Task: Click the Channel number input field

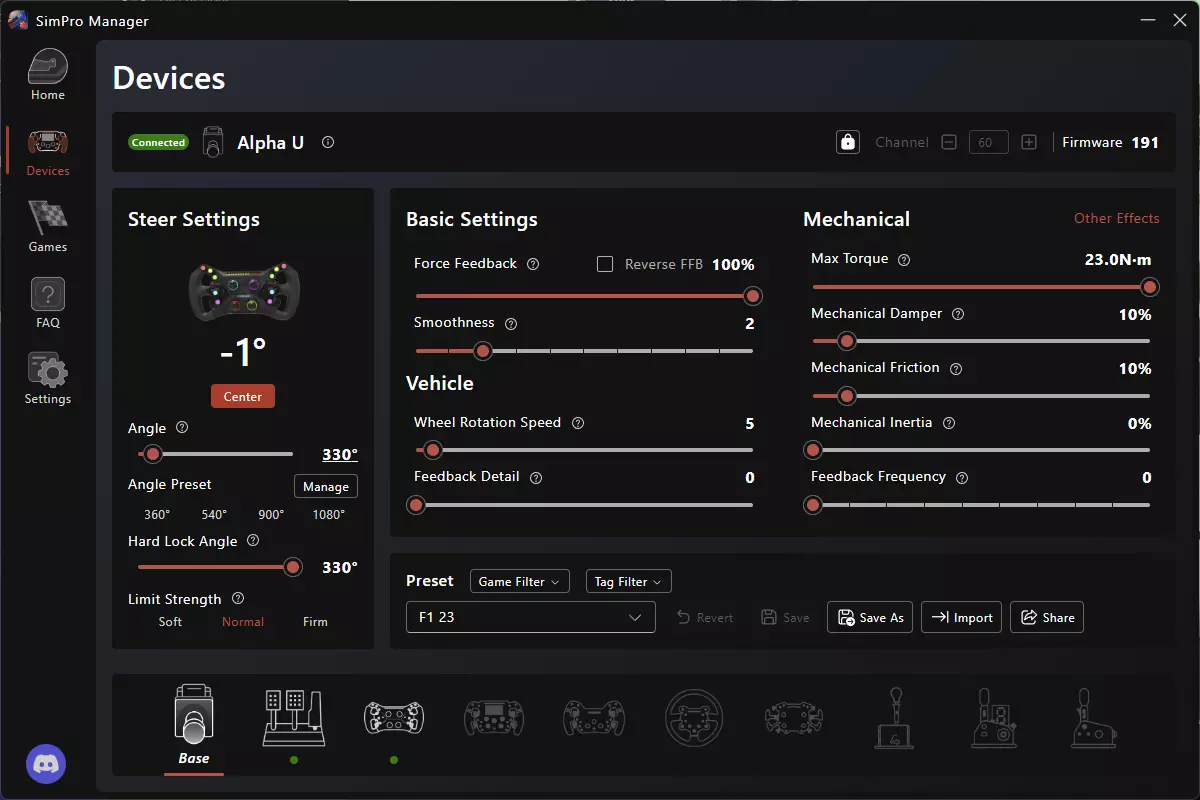Action: [x=988, y=142]
